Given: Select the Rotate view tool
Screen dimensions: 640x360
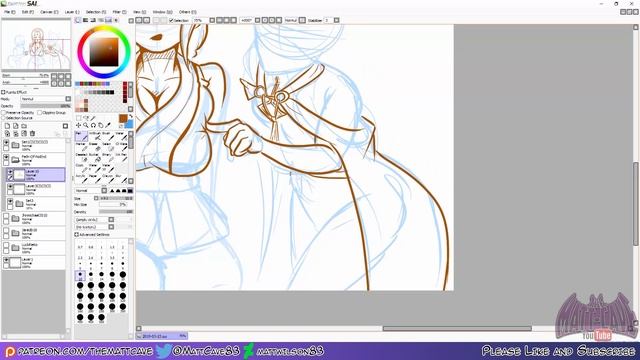Looking at the screenshot, I should point(93,125).
